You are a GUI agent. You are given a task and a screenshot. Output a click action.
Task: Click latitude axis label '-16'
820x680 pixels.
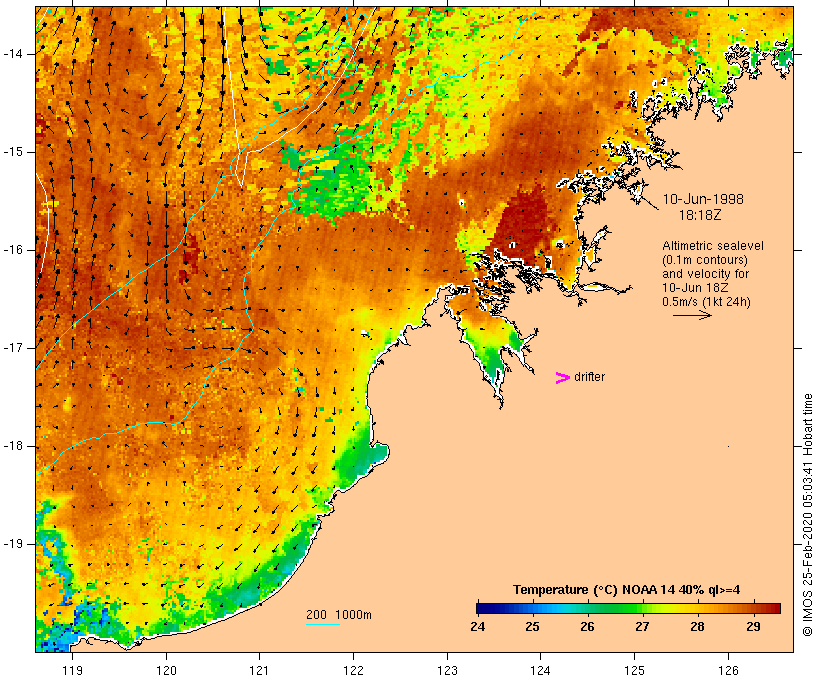[12, 250]
